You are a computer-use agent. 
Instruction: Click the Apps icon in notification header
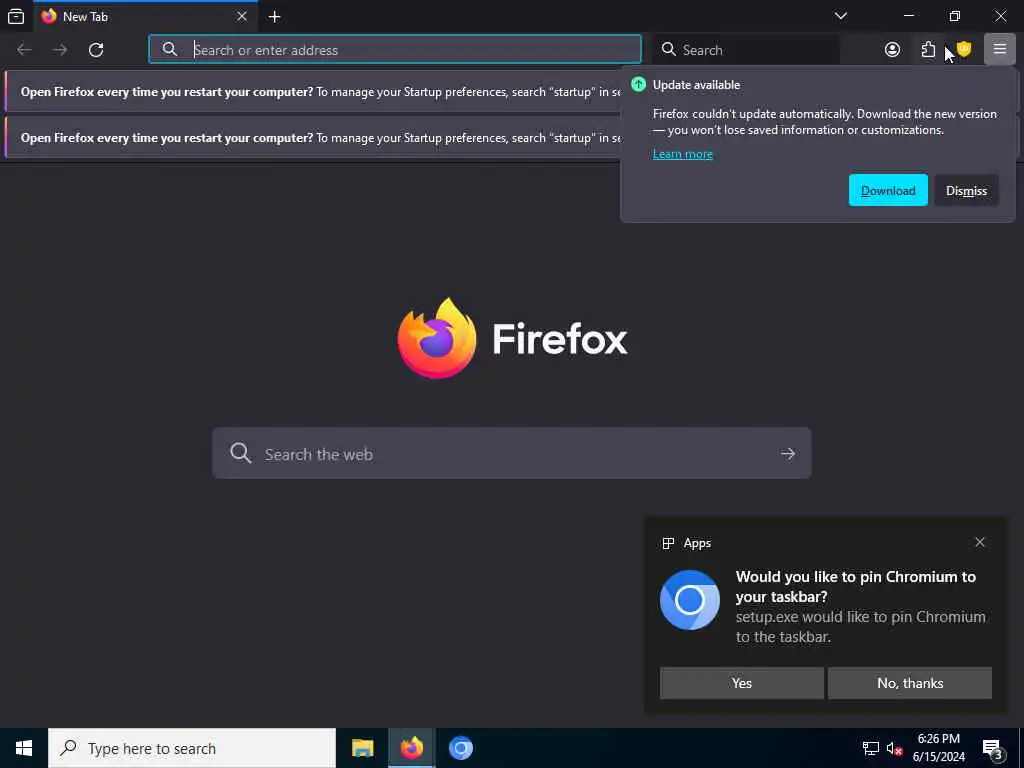[667, 543]
